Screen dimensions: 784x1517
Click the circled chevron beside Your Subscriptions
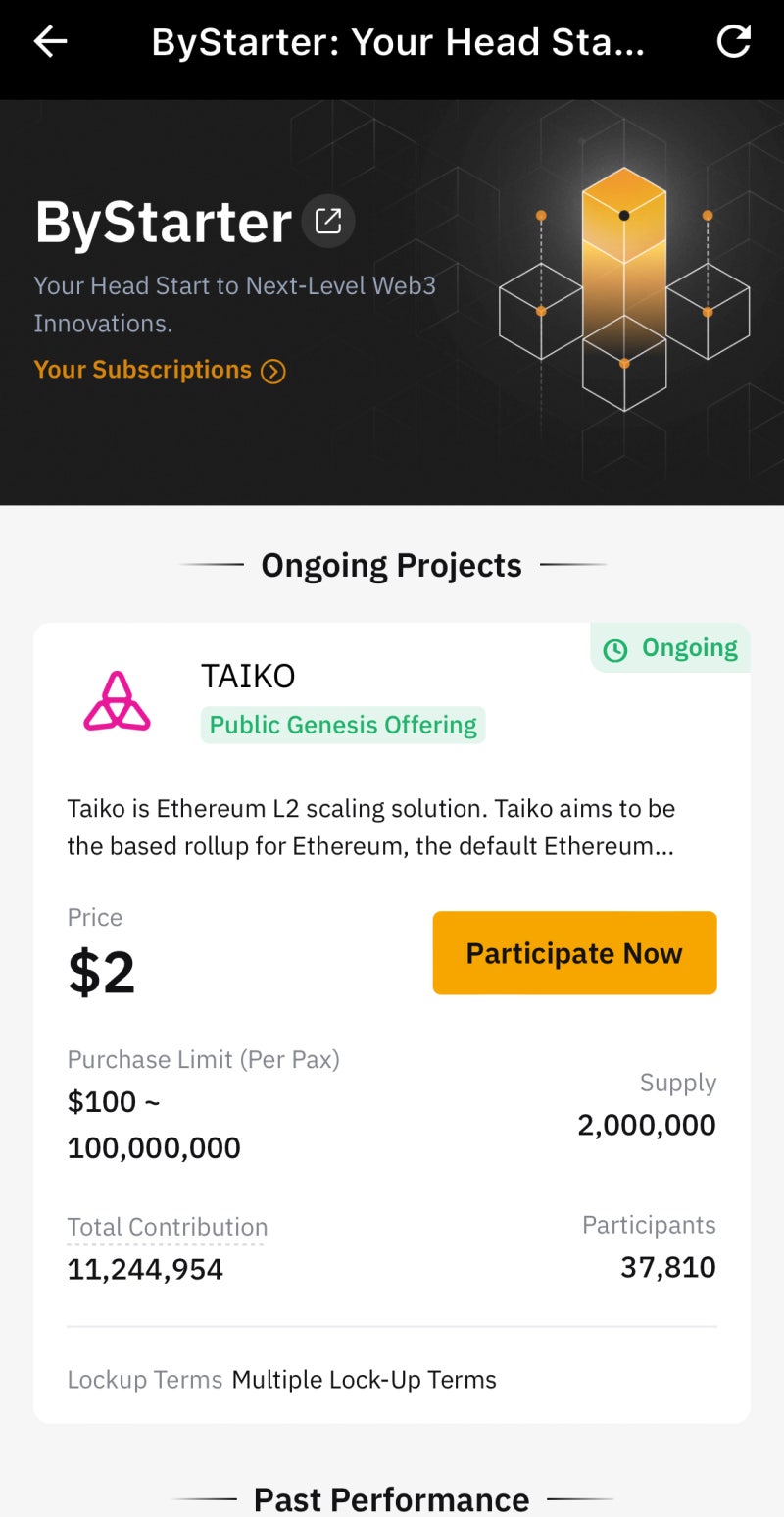273,371
